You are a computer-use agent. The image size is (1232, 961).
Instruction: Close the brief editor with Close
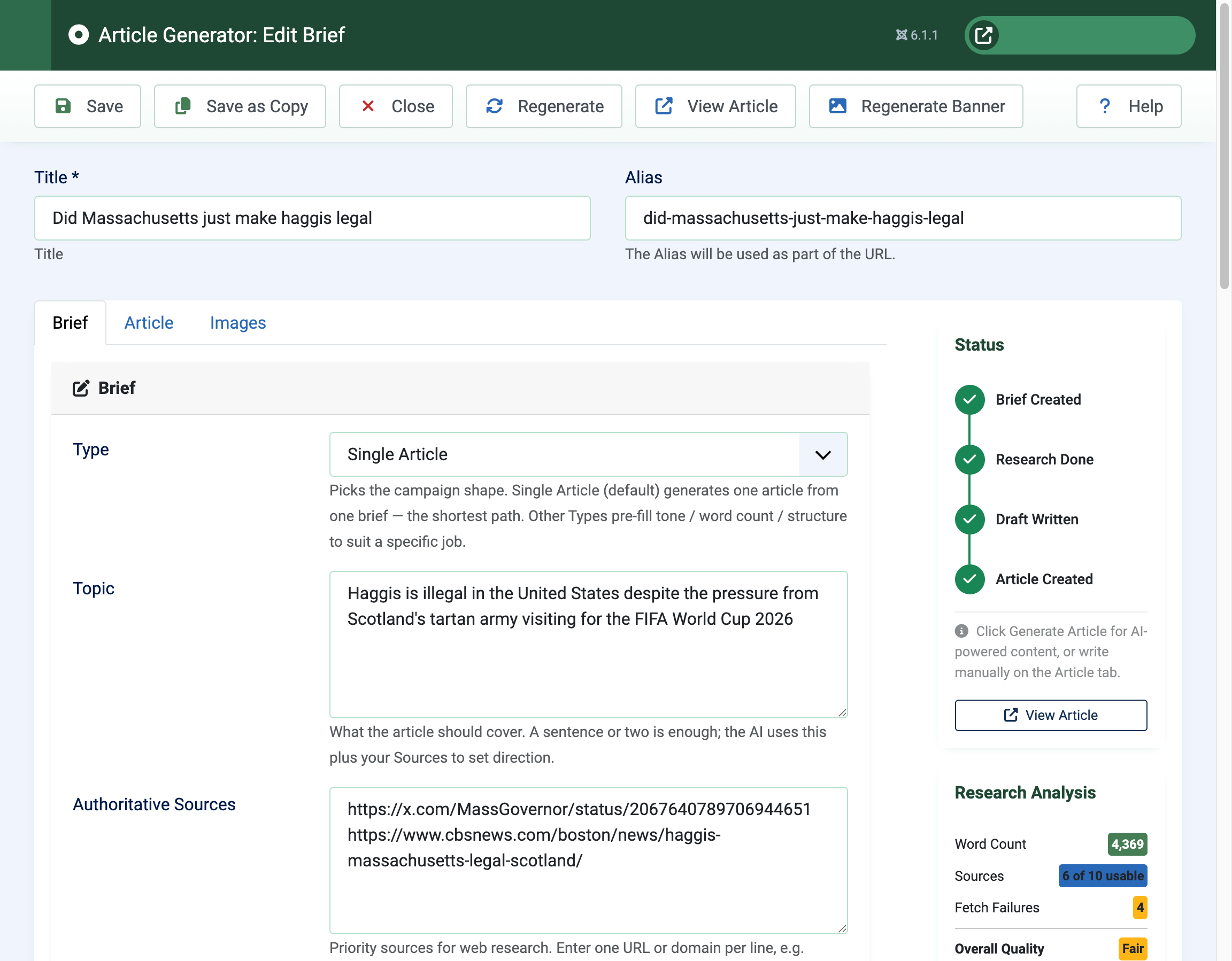point(396,106)
